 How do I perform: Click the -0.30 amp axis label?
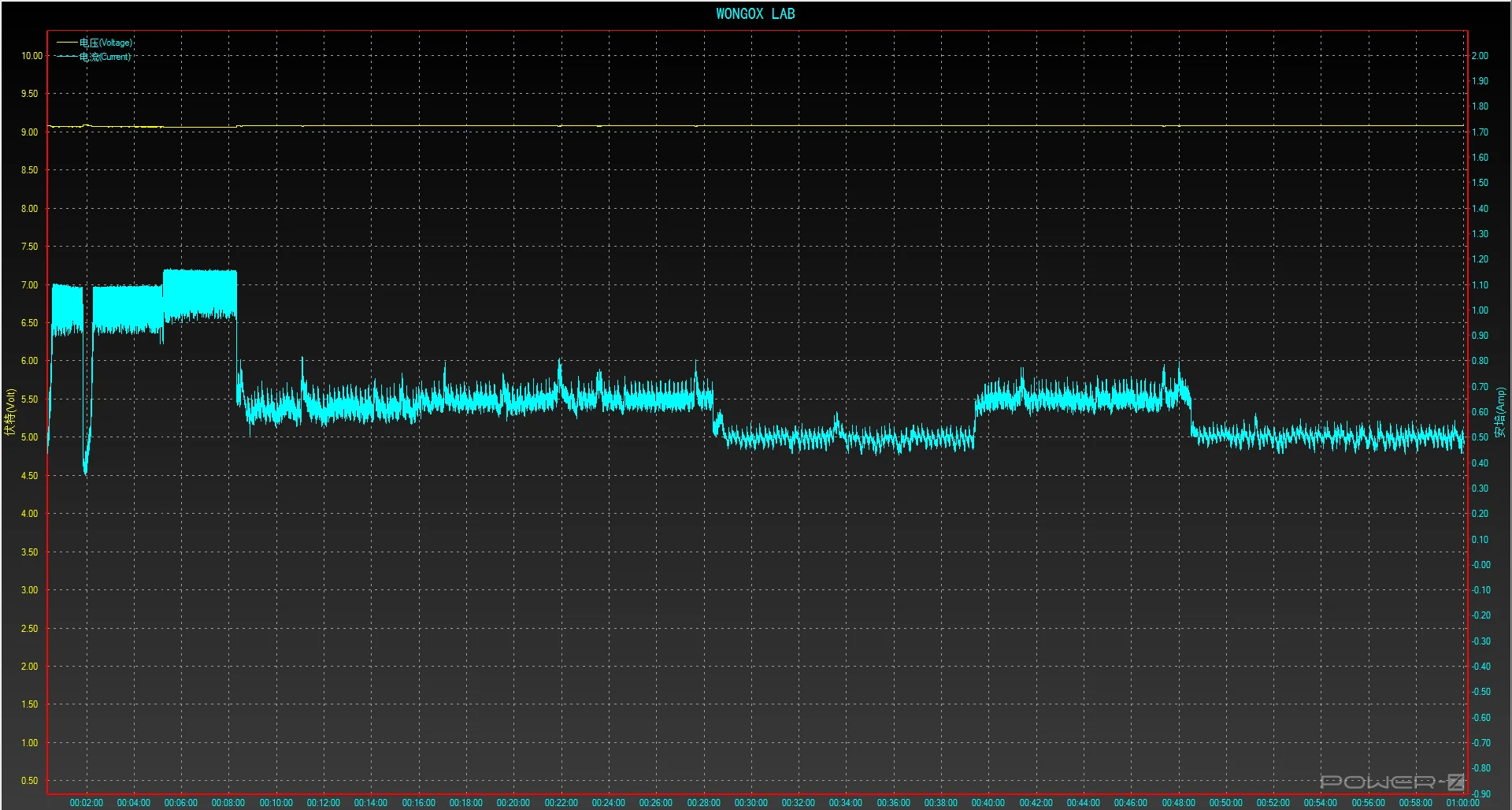pyautogui.click(x=1480, y=641)
